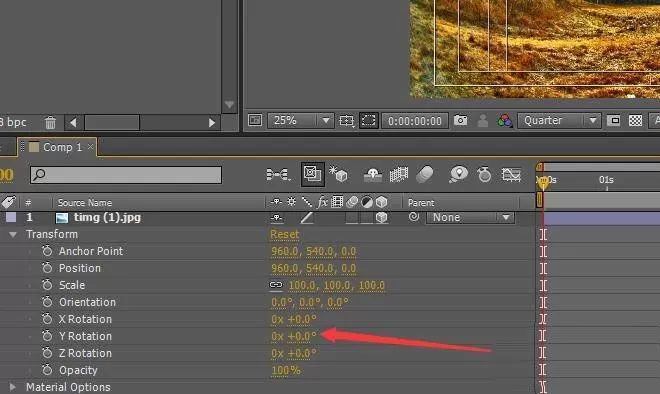Enable X Rotation stopwatch
Viewport: 660px width, 394px height.
[x=47, y=319]
